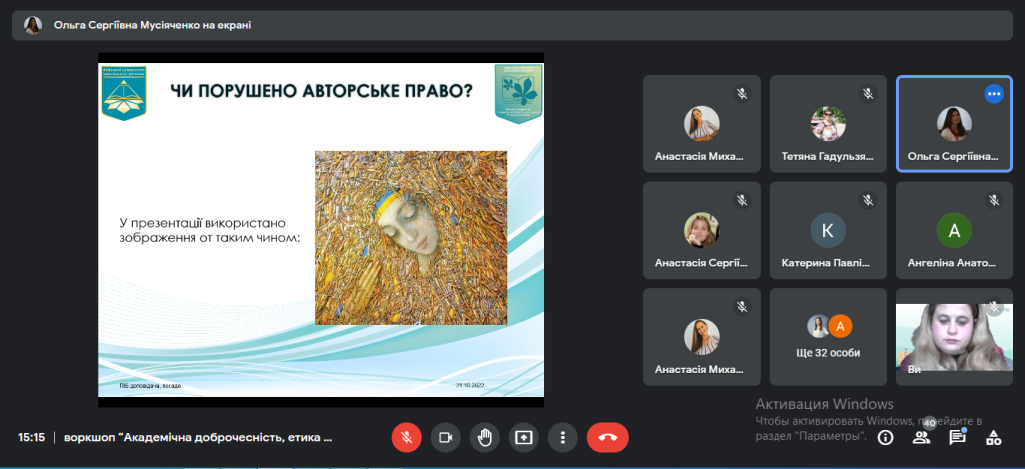Unmute the microphone with the red button
This screenshot has height=469, width=1025.
click(406, 437)
